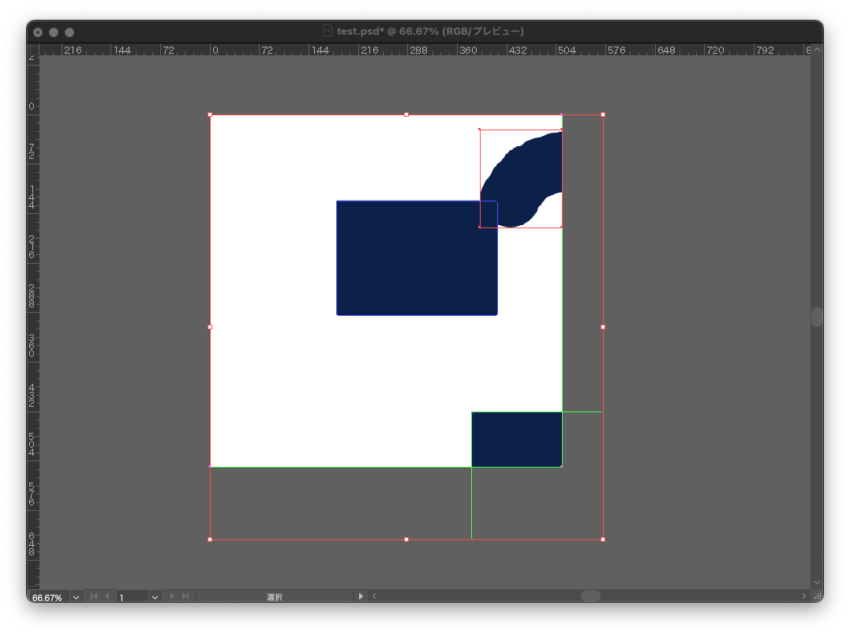This screenshot has height=635, width=850.
Task: Click the first artboard navigation icon
Action: (92, 596)
